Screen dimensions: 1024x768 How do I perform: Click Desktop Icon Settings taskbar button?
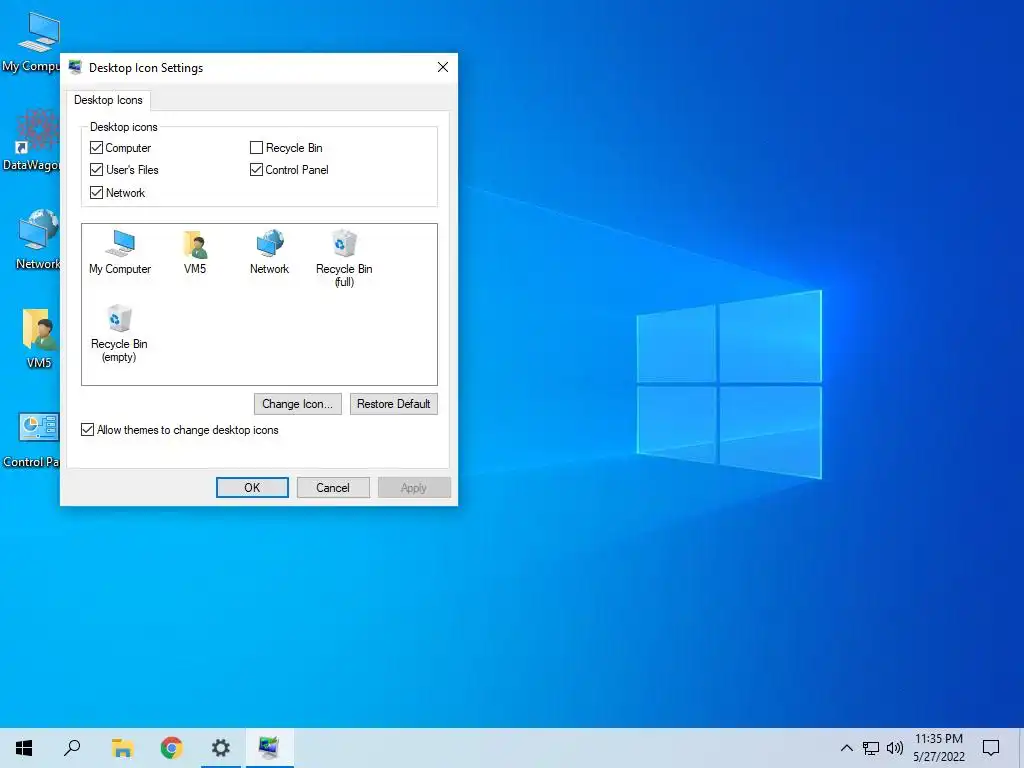point(269,748)
